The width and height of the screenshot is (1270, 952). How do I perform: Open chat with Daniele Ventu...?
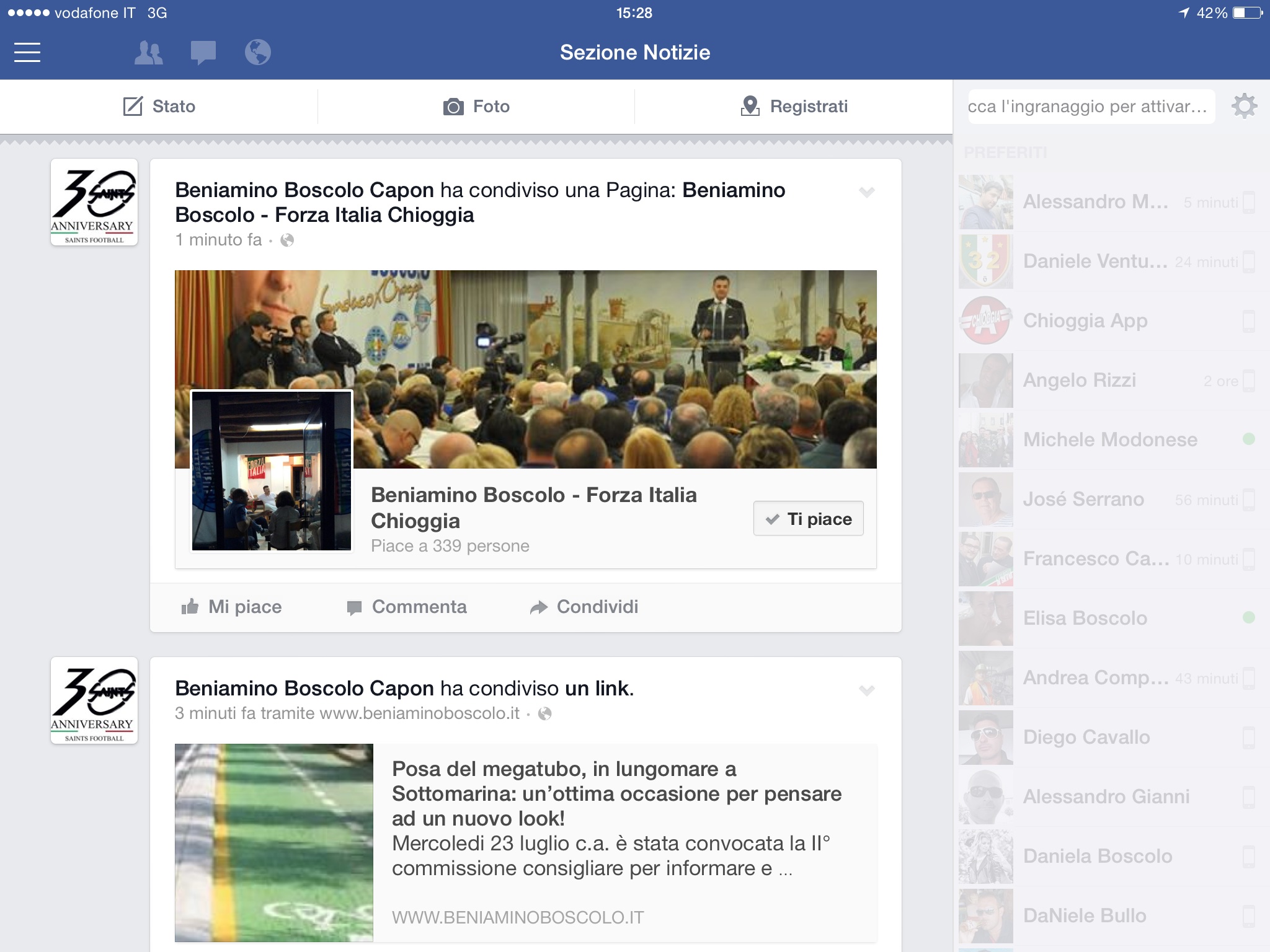tap(1111, 262)
